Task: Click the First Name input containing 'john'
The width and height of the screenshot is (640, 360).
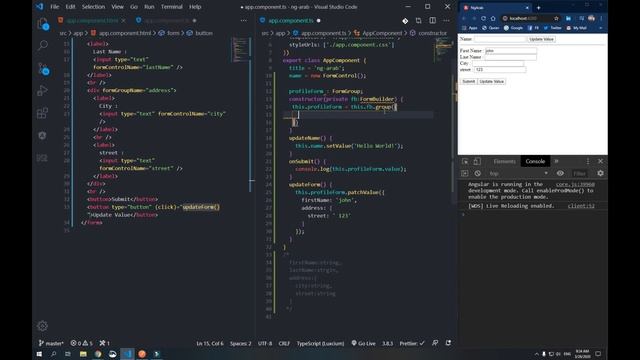Action: pyautogui.click(x=510, y=51)
